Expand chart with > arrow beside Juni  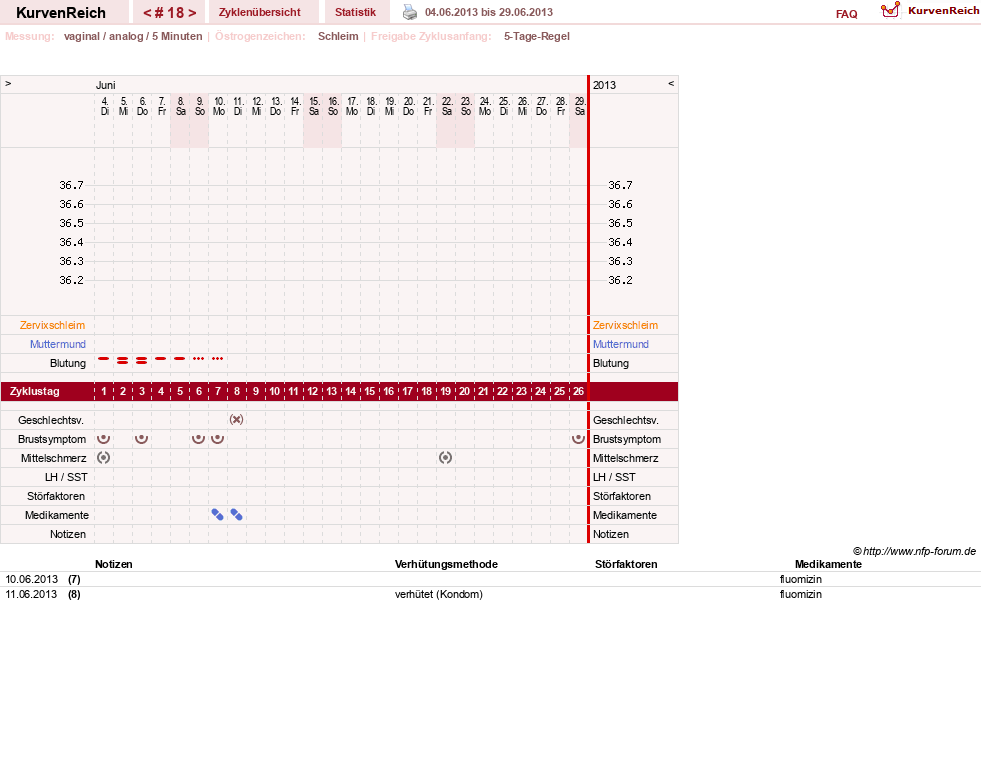click(x=8, y=83)
